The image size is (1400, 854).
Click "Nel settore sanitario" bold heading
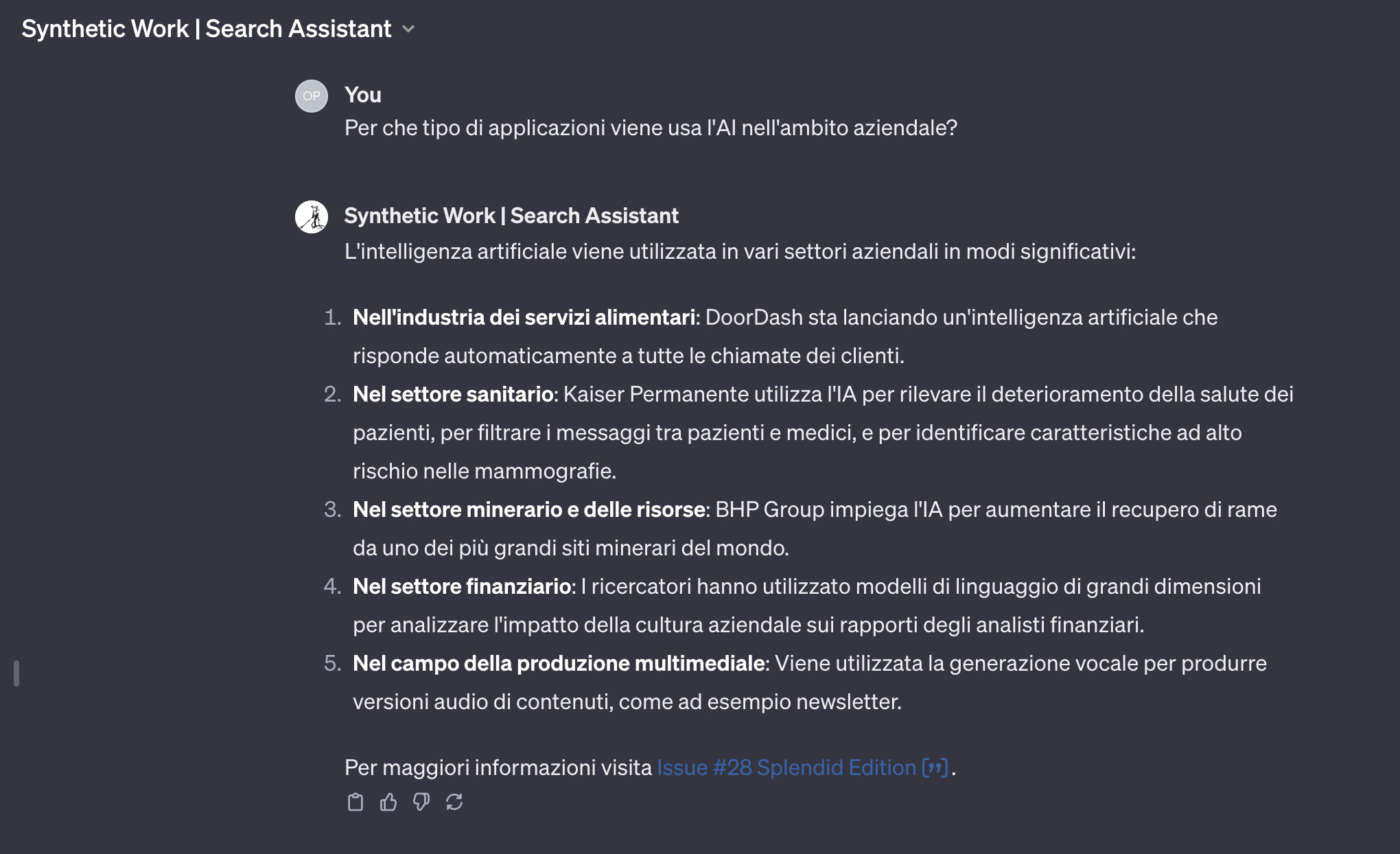coord(453,395)
